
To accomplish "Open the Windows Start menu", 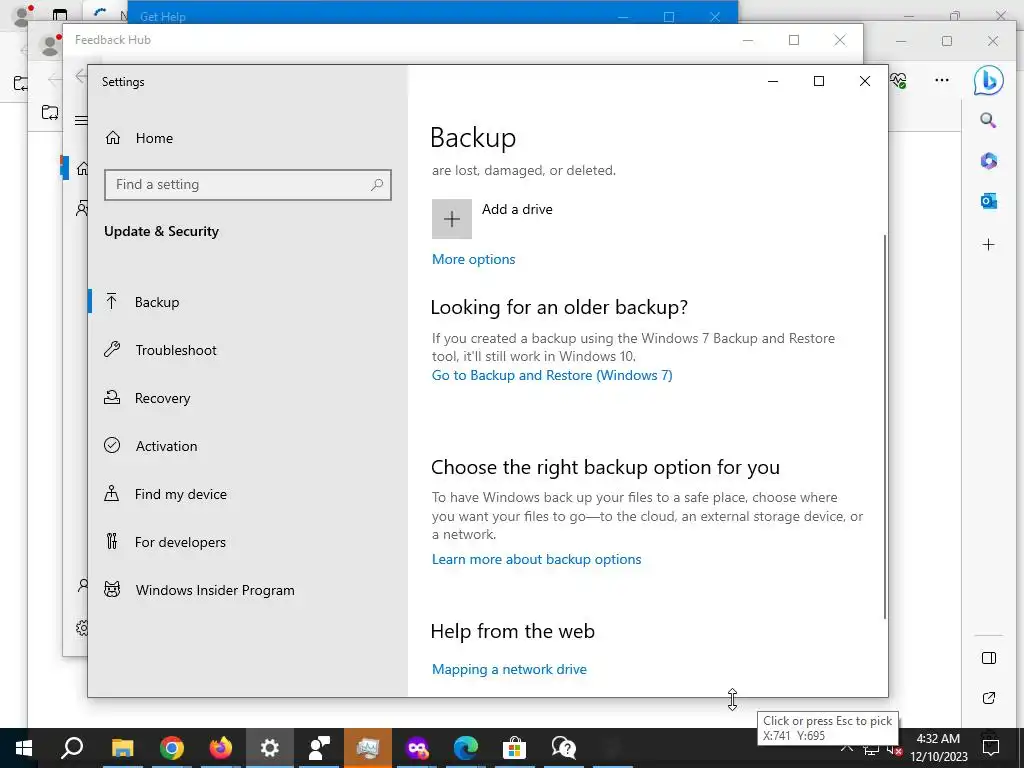I will pos(24,747).
